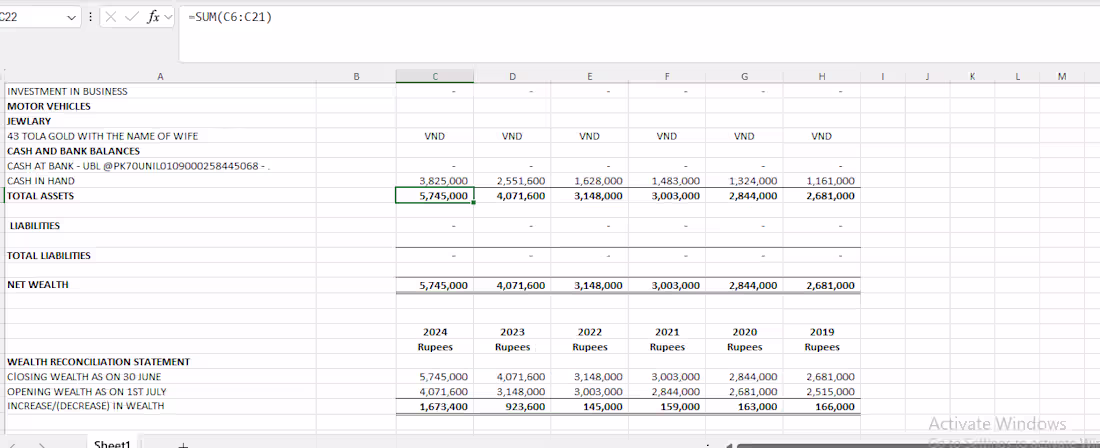Click the 2024 year header cell

434,332
